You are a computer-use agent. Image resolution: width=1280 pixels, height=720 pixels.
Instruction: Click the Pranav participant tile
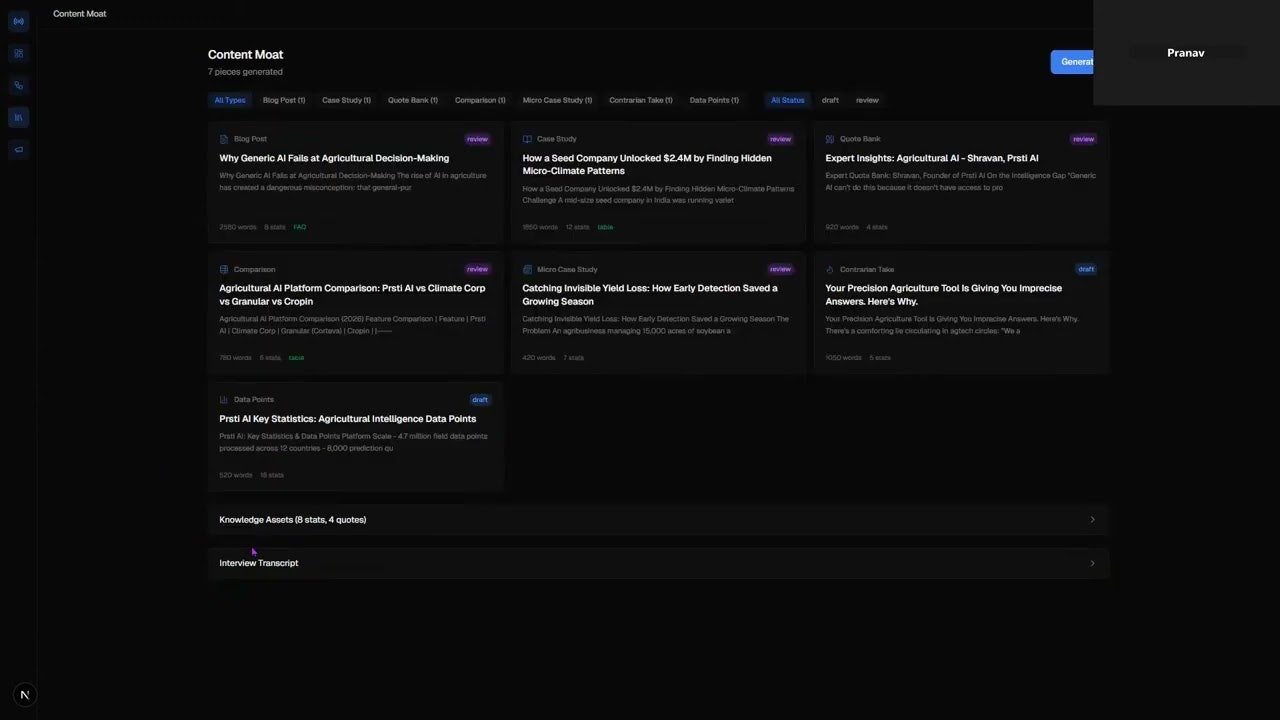pyautogui.click(x=1186, y=52)
